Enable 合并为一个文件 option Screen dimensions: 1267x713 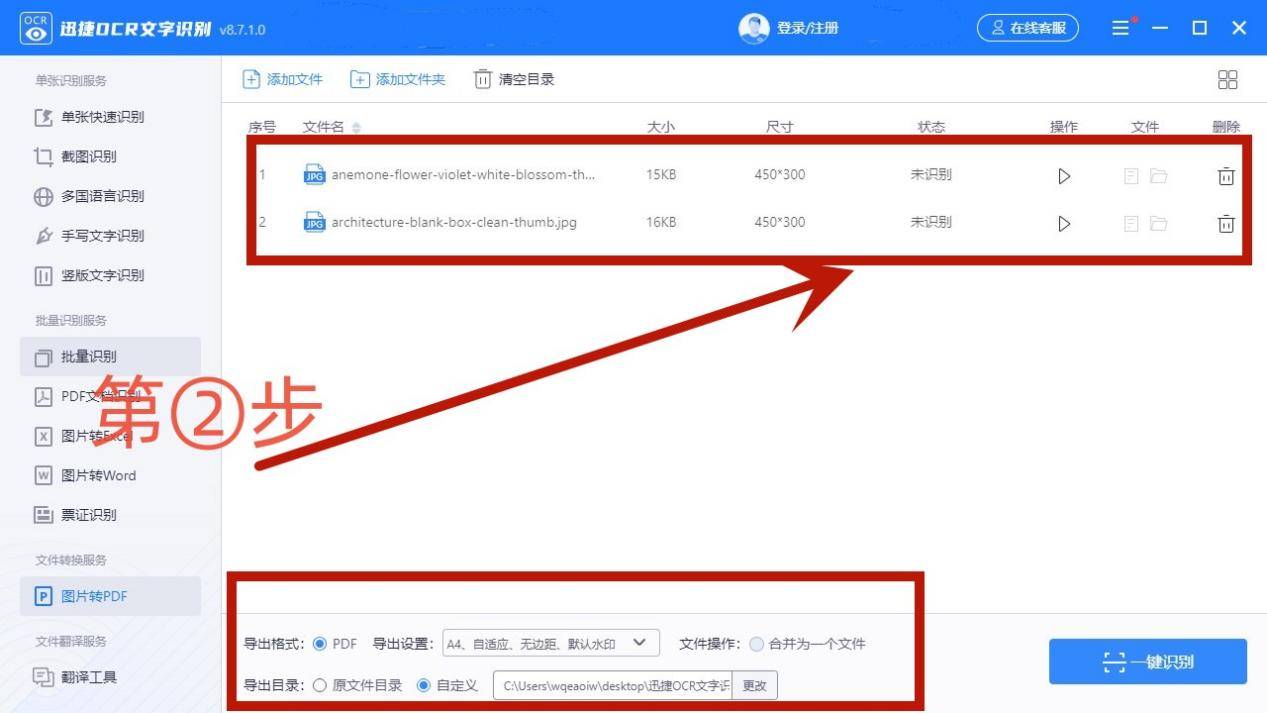tap(756, 644)
